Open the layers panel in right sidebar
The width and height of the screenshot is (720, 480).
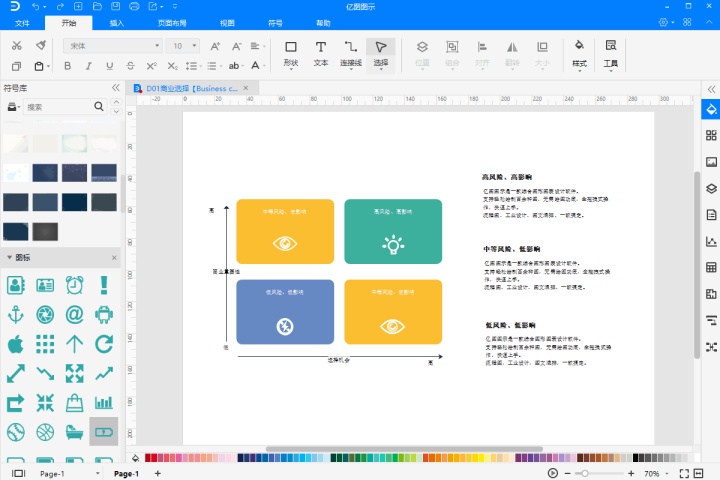tap(711, 188)
